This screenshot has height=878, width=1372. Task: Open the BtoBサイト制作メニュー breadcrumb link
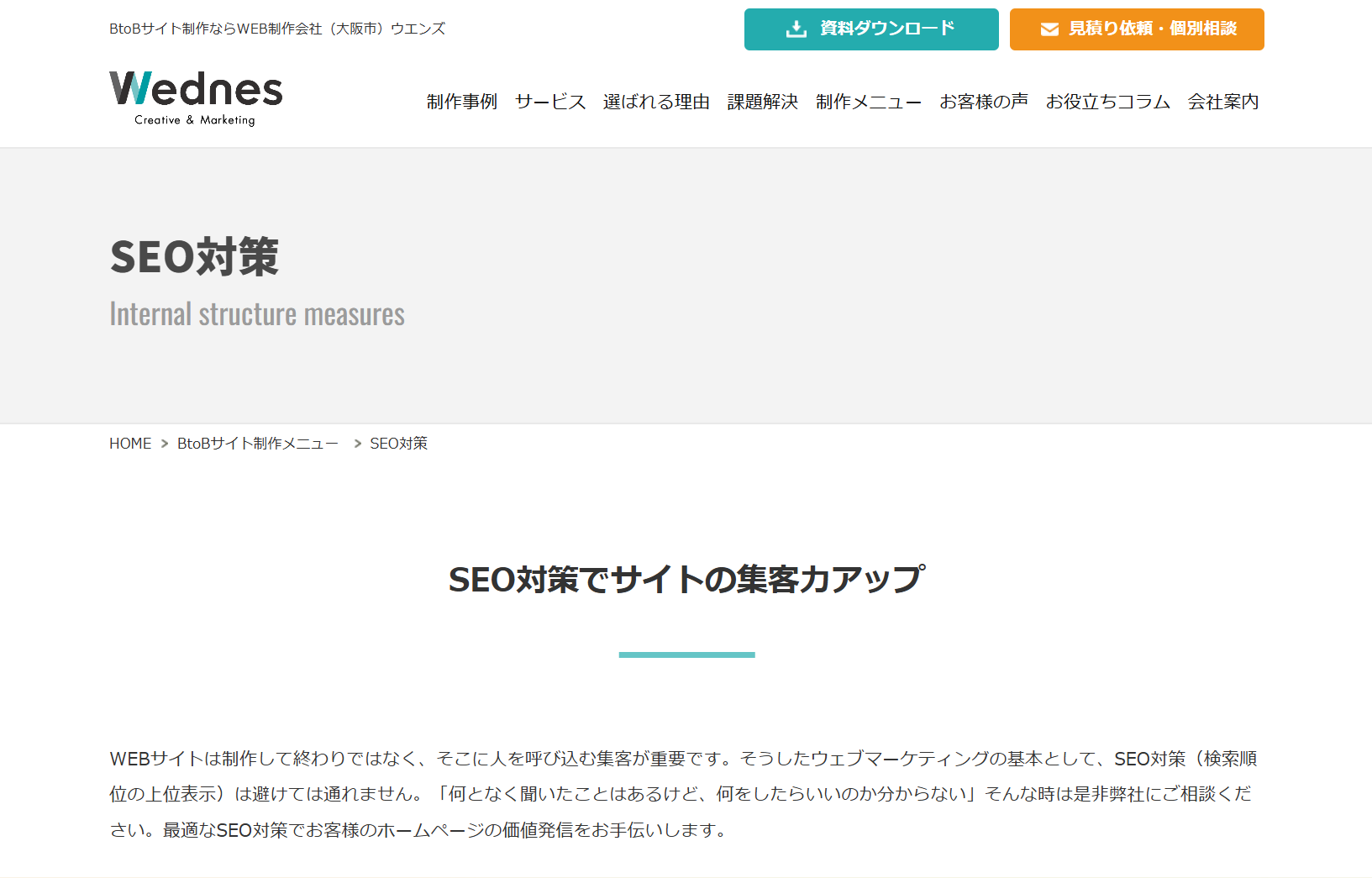coord(257,444)
